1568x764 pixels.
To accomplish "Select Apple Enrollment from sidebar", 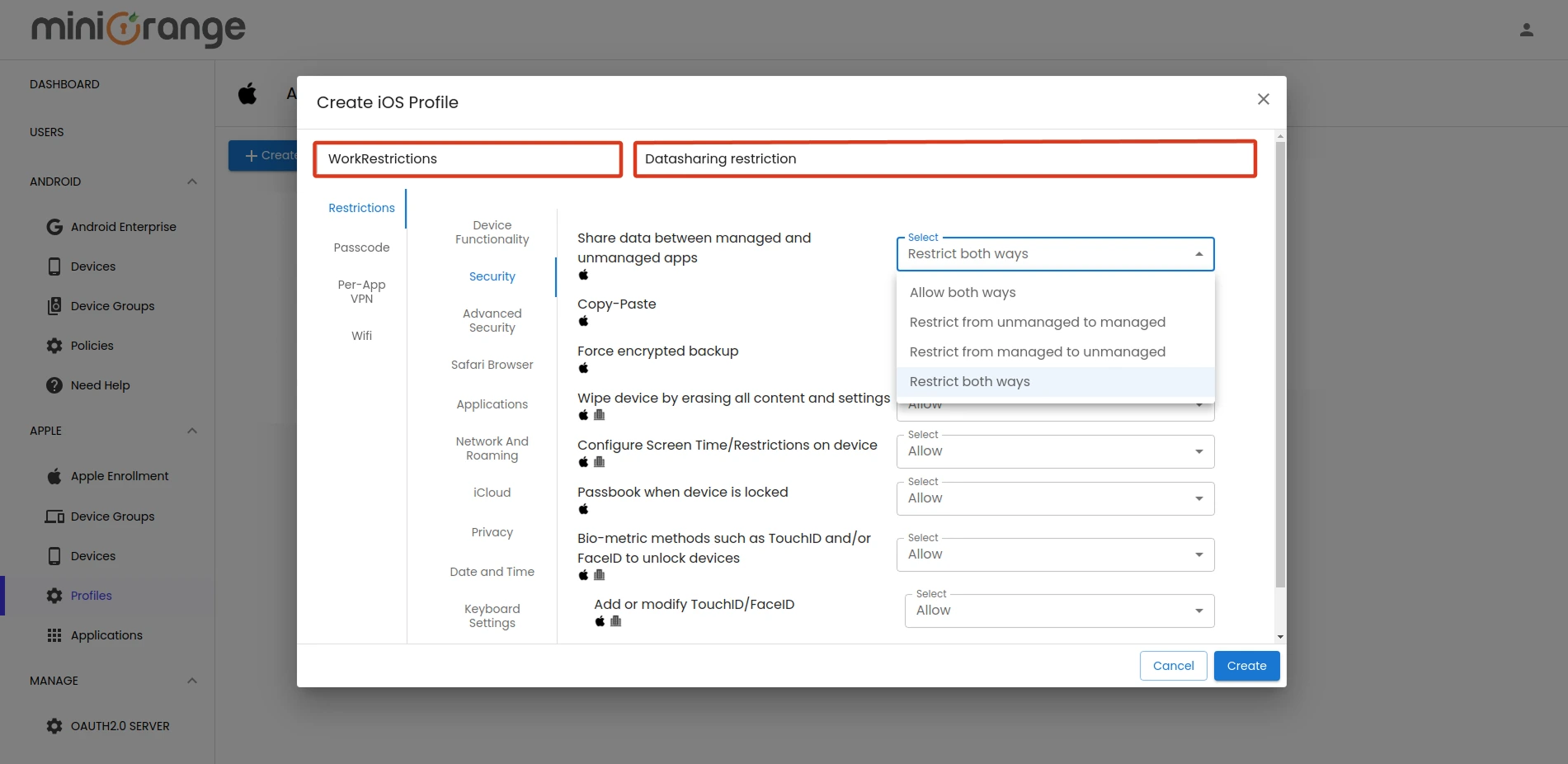I will (118, 475).
